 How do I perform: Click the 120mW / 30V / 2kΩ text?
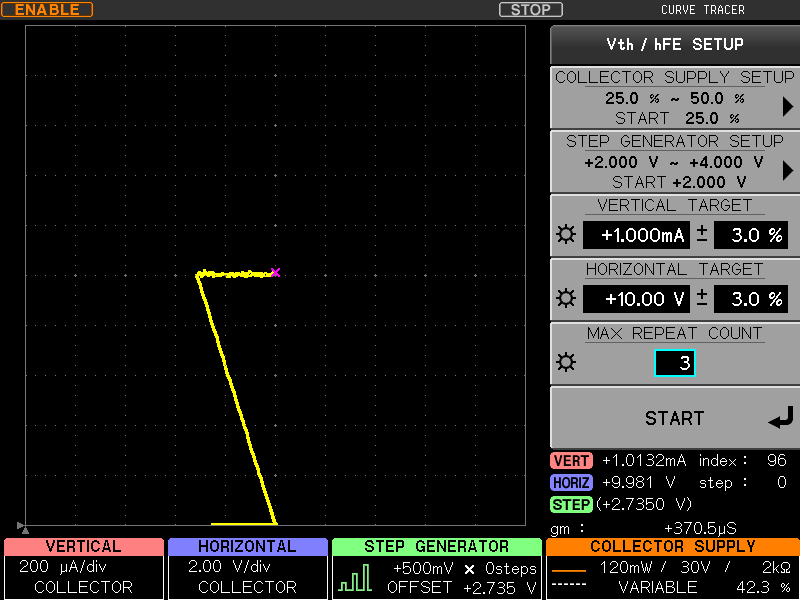pyautogui.click(x=695, y=567)
